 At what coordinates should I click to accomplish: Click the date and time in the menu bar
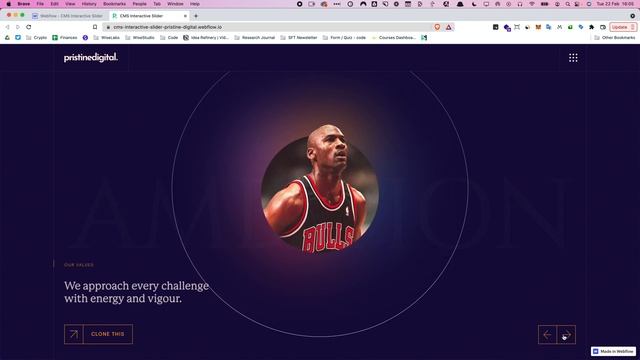tap(616, 4)
